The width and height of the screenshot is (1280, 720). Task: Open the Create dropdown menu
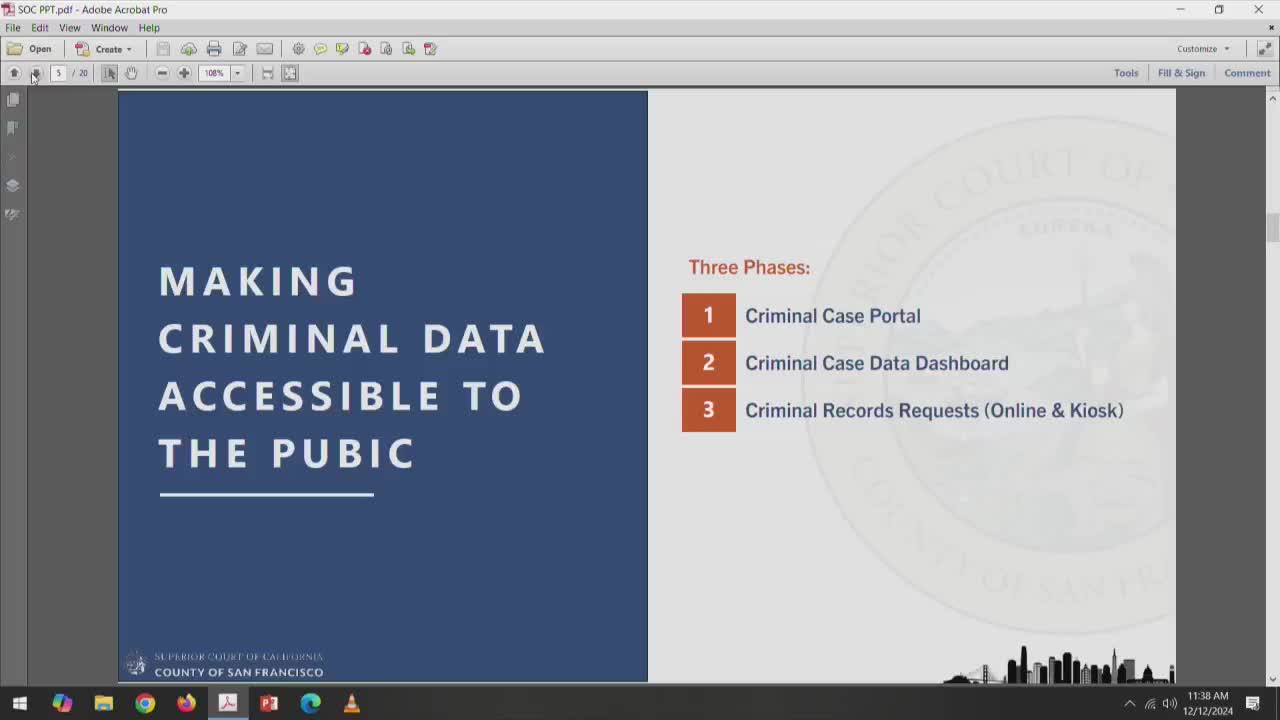(105, 48)
